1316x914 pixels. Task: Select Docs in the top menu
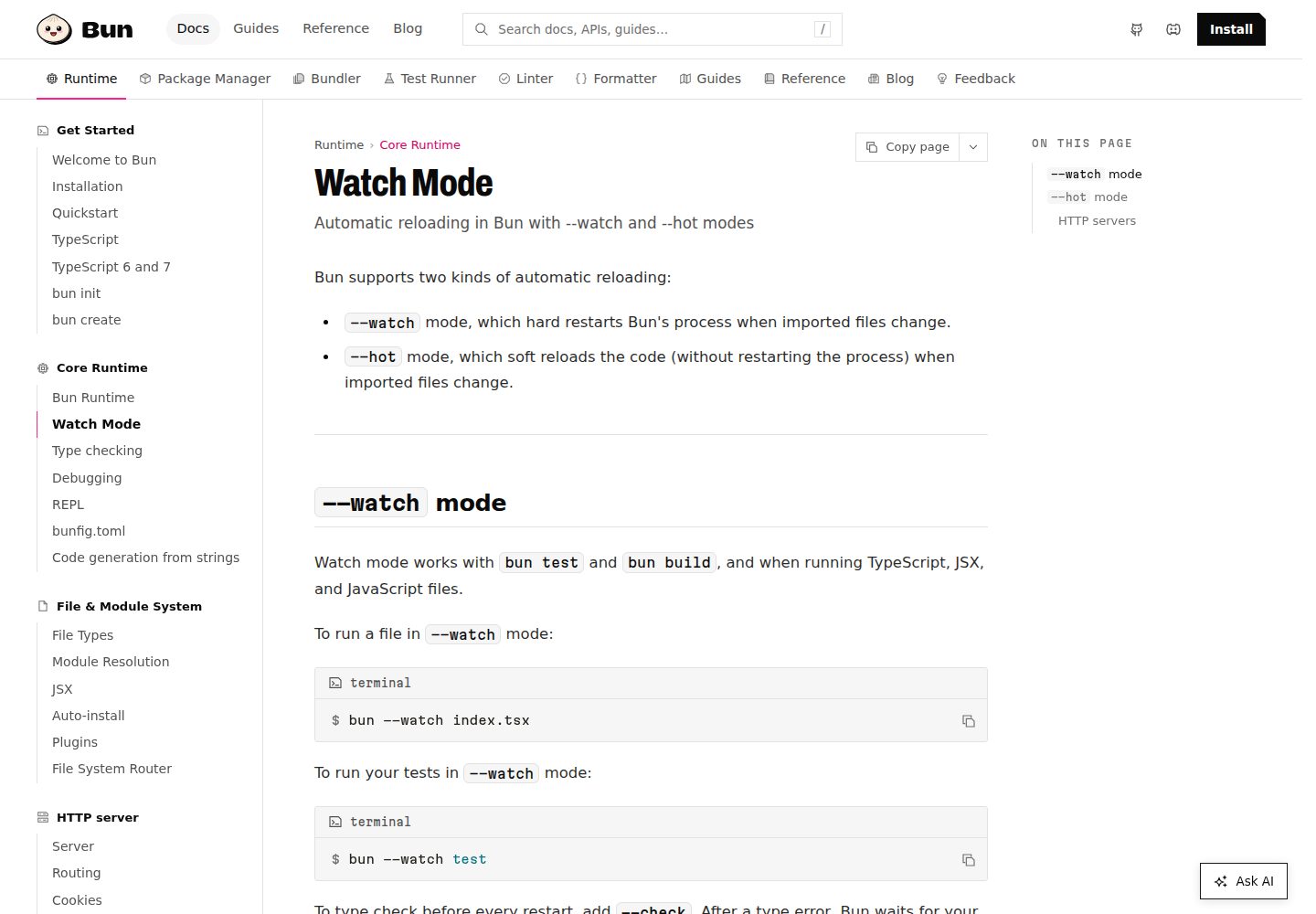pyautogui.click(x=193, y=29)
